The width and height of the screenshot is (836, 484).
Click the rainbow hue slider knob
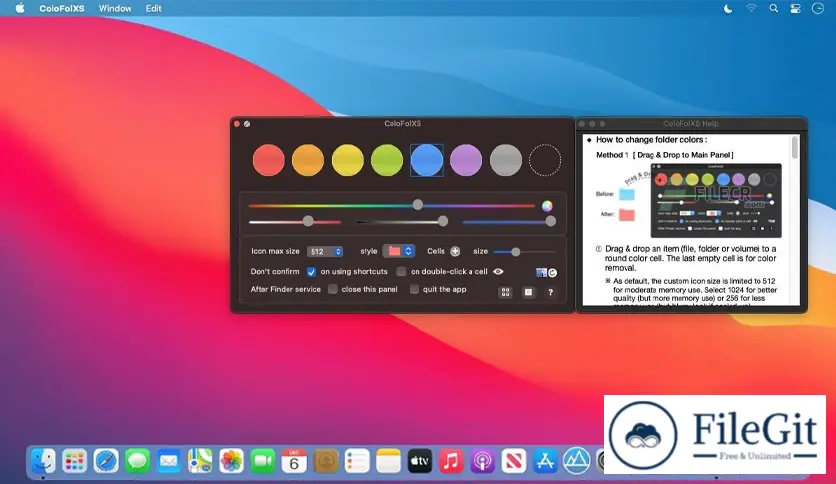(418, 205)
